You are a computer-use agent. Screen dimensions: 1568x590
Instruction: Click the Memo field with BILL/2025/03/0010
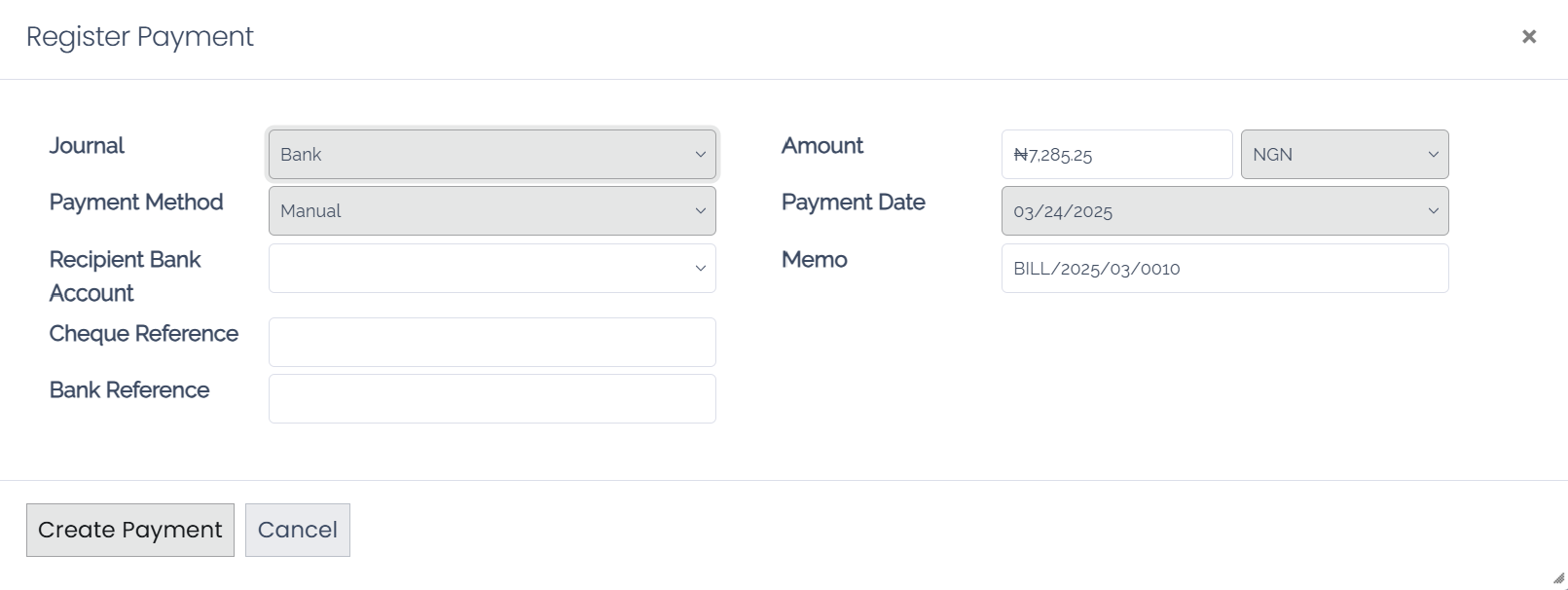coord(1224,269)
